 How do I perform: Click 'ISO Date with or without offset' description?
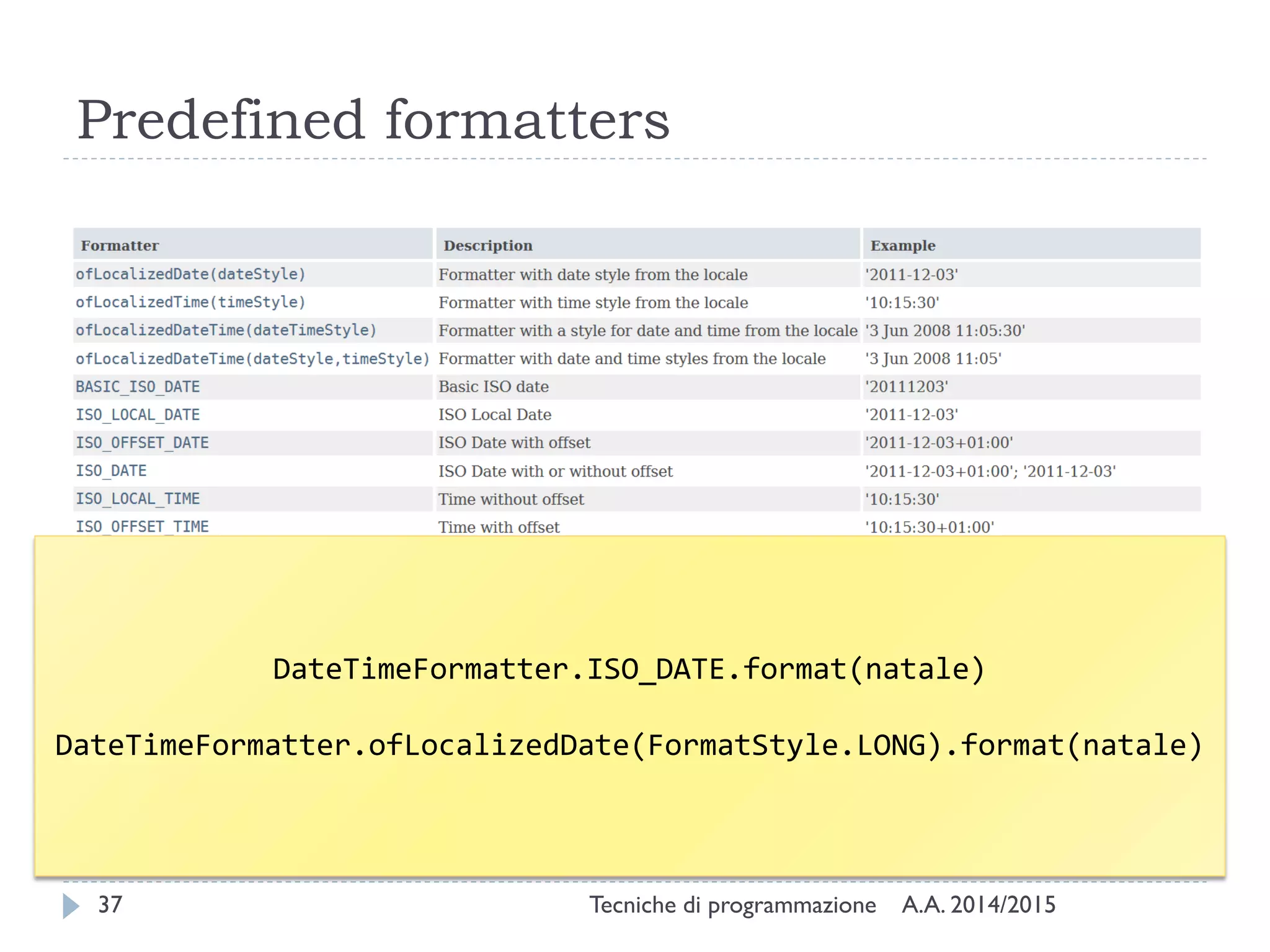click(x=556, y=471)
